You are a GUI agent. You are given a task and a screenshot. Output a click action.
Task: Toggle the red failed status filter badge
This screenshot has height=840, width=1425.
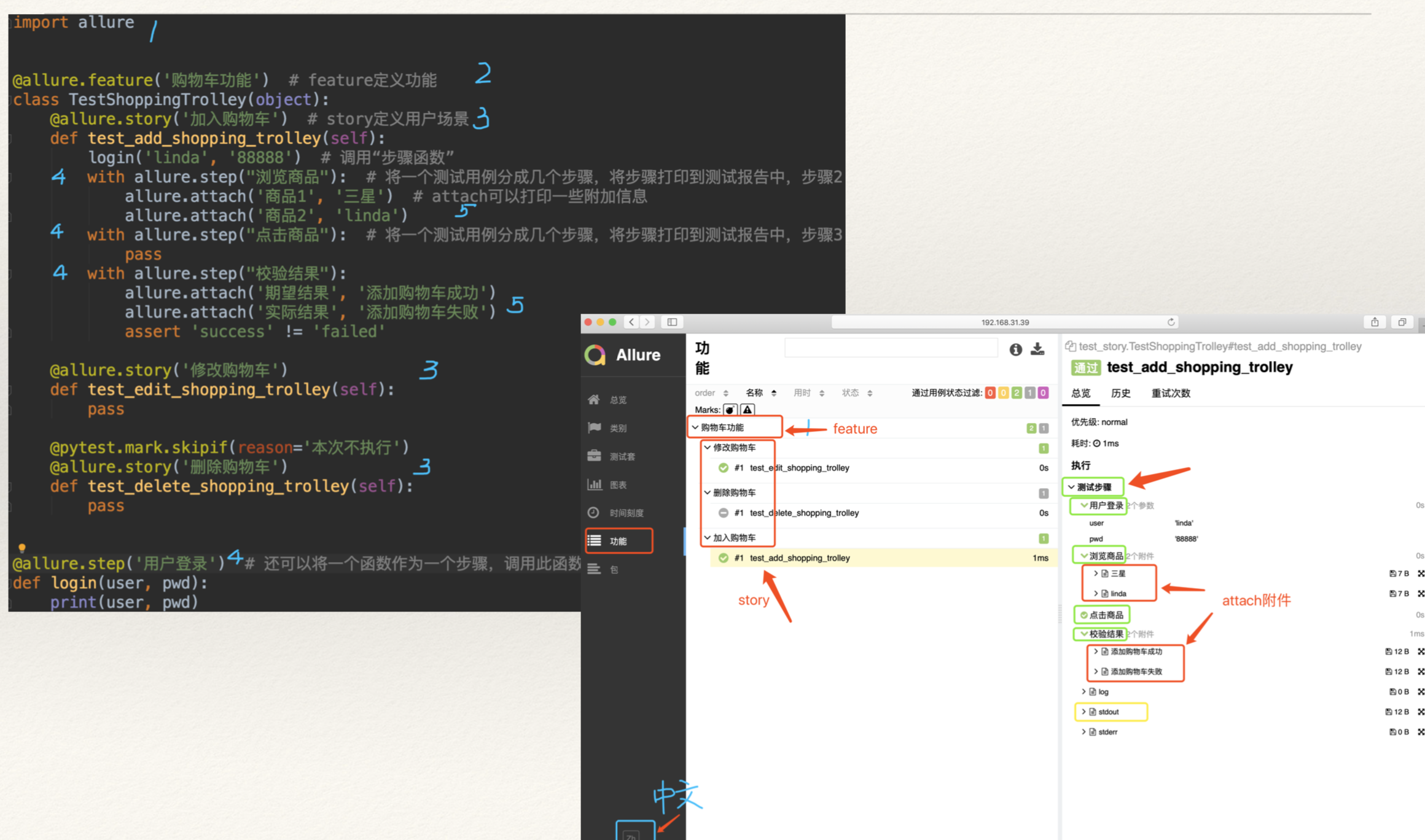coord(990,393)
